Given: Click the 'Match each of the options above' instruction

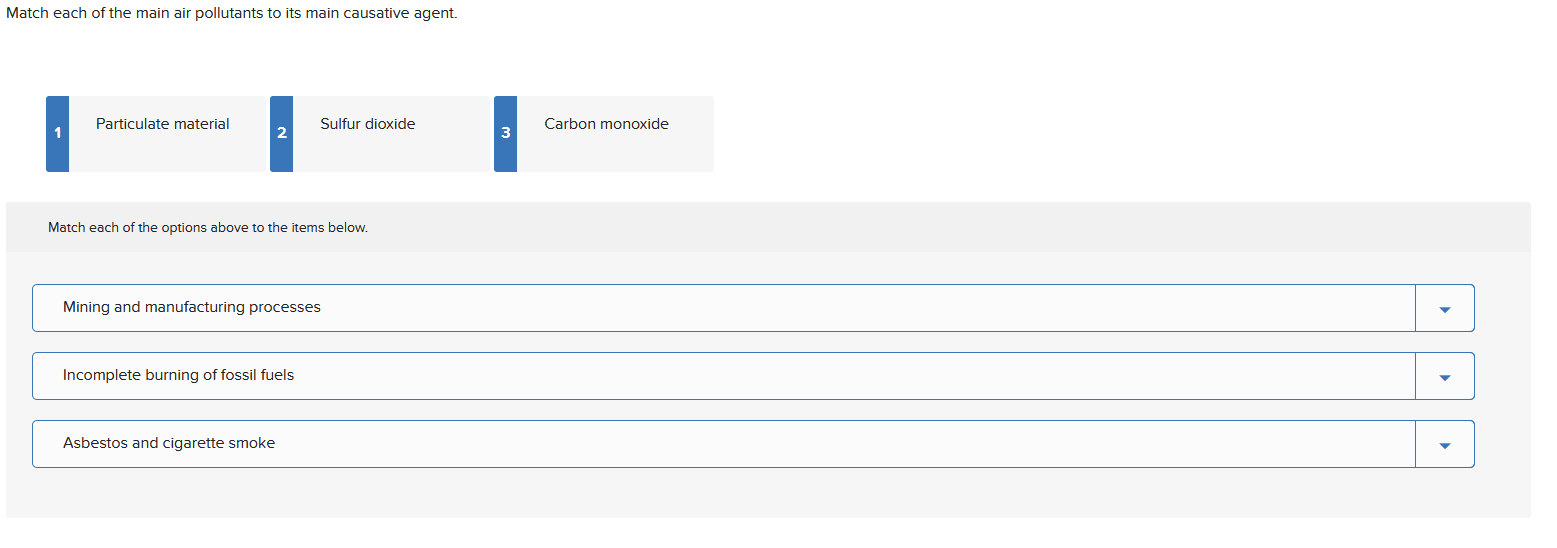Looking at the screenshot, I should tap(208, 228).
